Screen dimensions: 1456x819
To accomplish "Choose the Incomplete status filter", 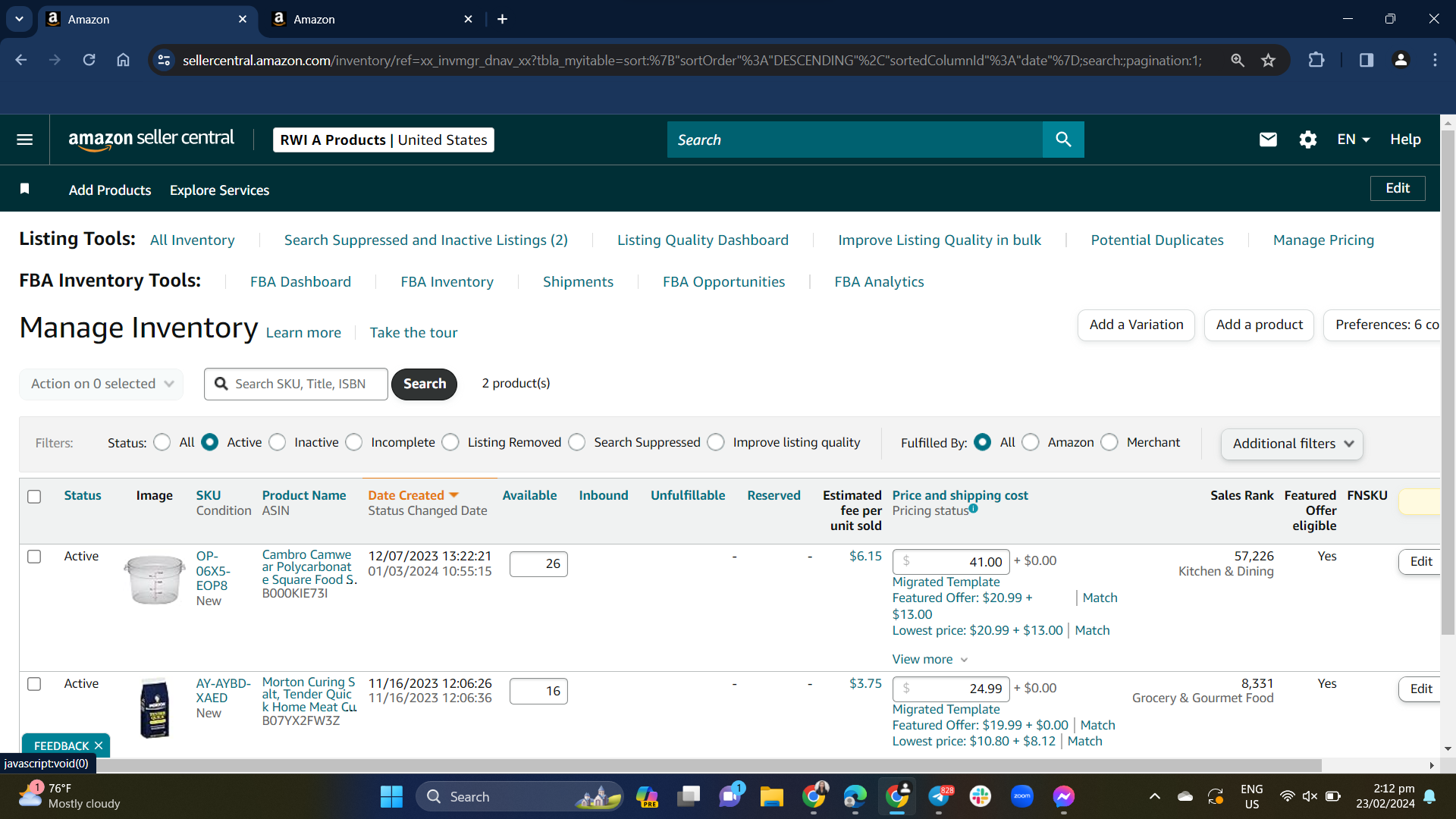I will 354,442.
